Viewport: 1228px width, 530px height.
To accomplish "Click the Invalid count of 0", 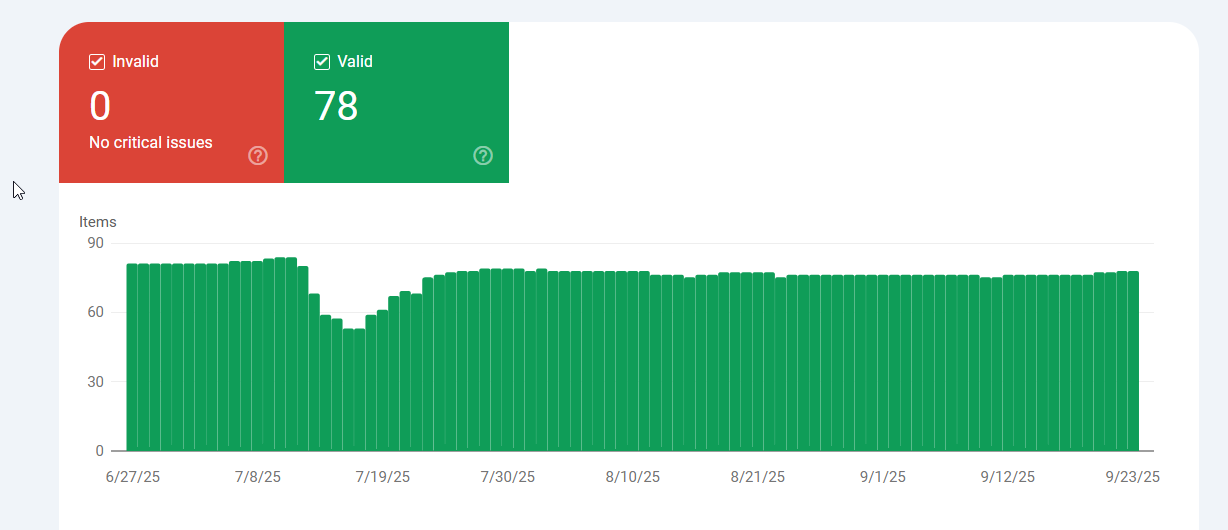I will pyautogui.click(x=100, y=106).
